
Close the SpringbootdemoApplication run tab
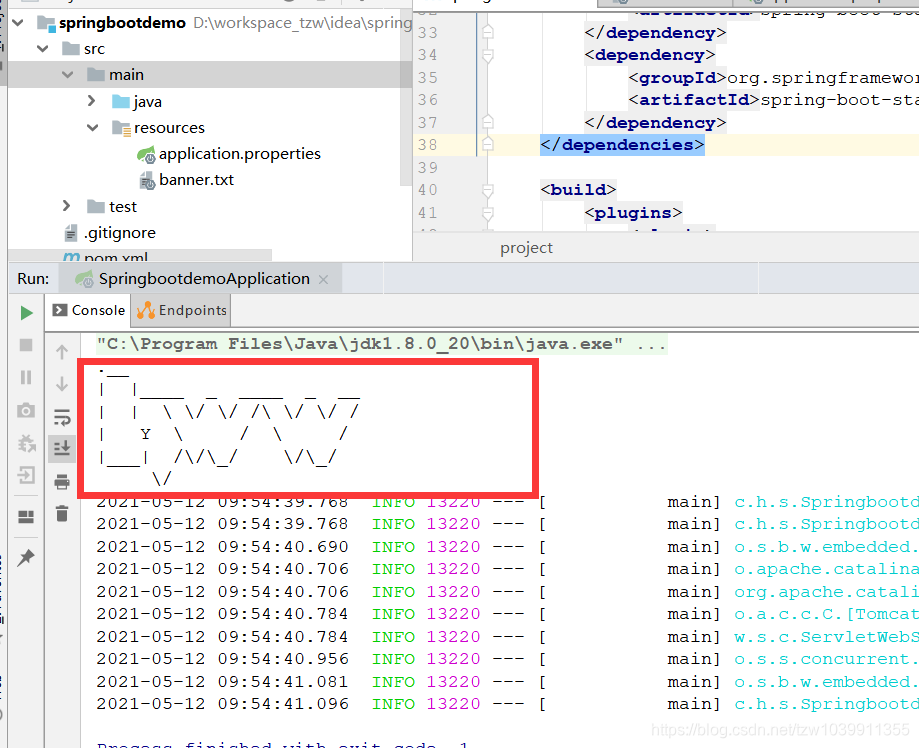pos(323,279)
